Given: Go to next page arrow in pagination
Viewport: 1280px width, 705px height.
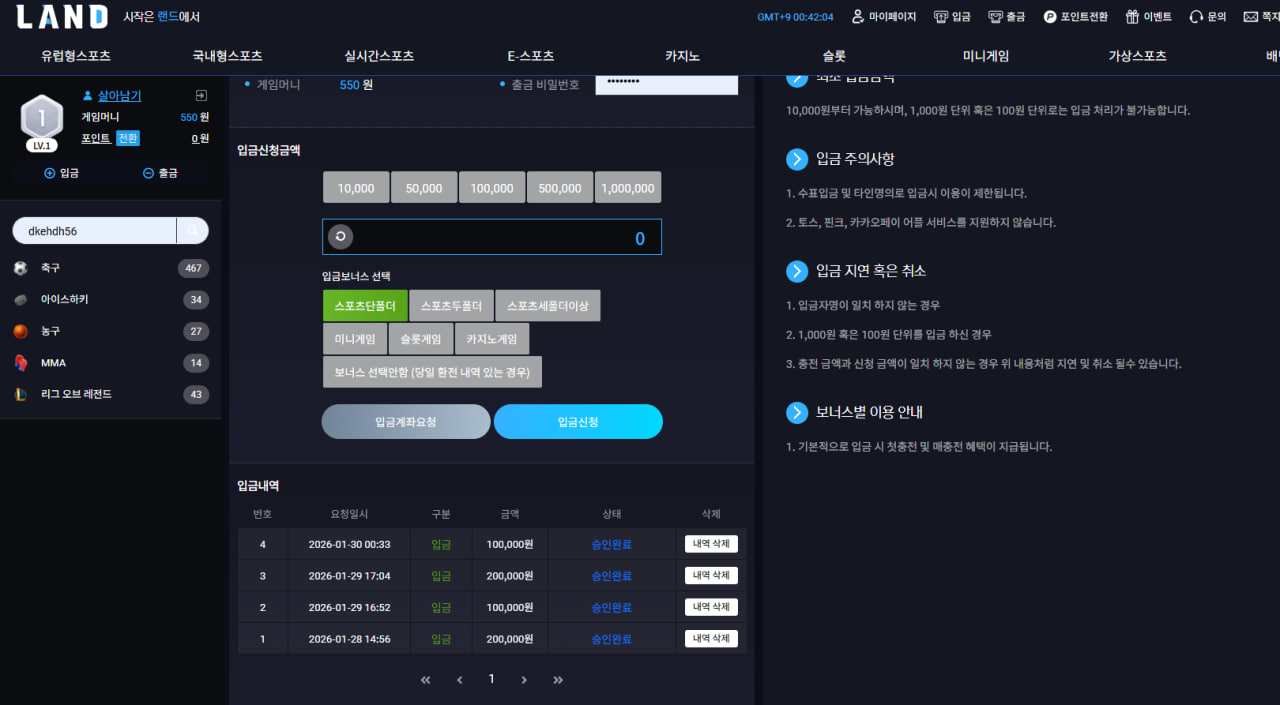Looking at the screenshot, I should pyautogui.click(x=524, y=680).
